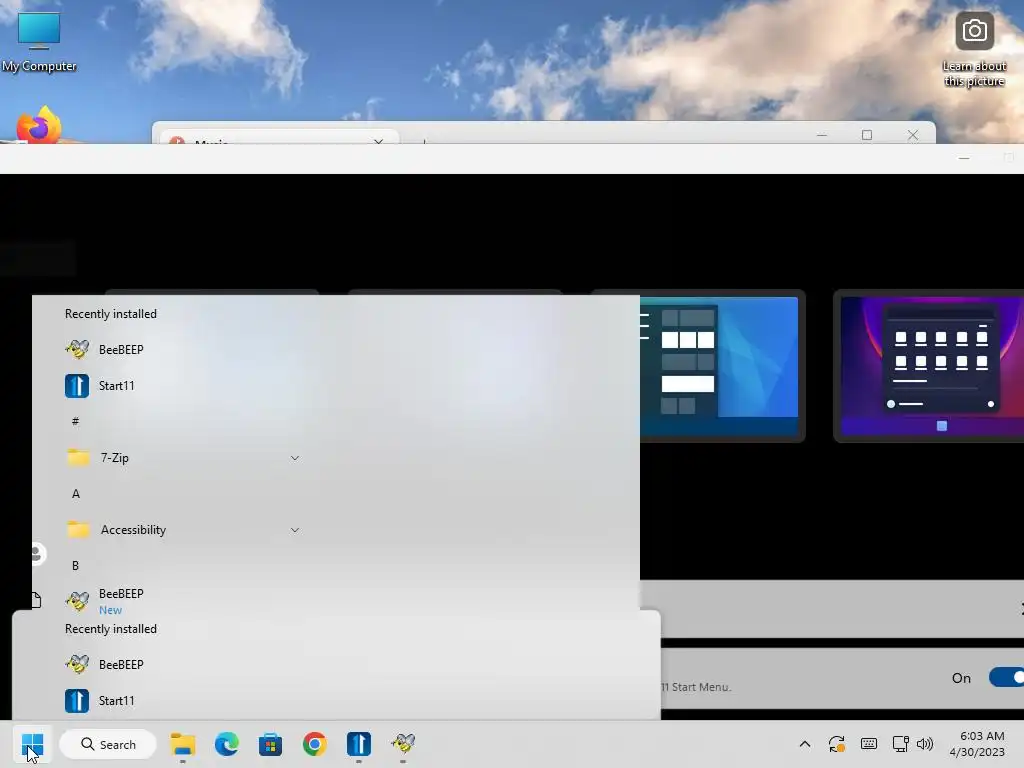Open the sync update tray icon

tap(837, 744)
